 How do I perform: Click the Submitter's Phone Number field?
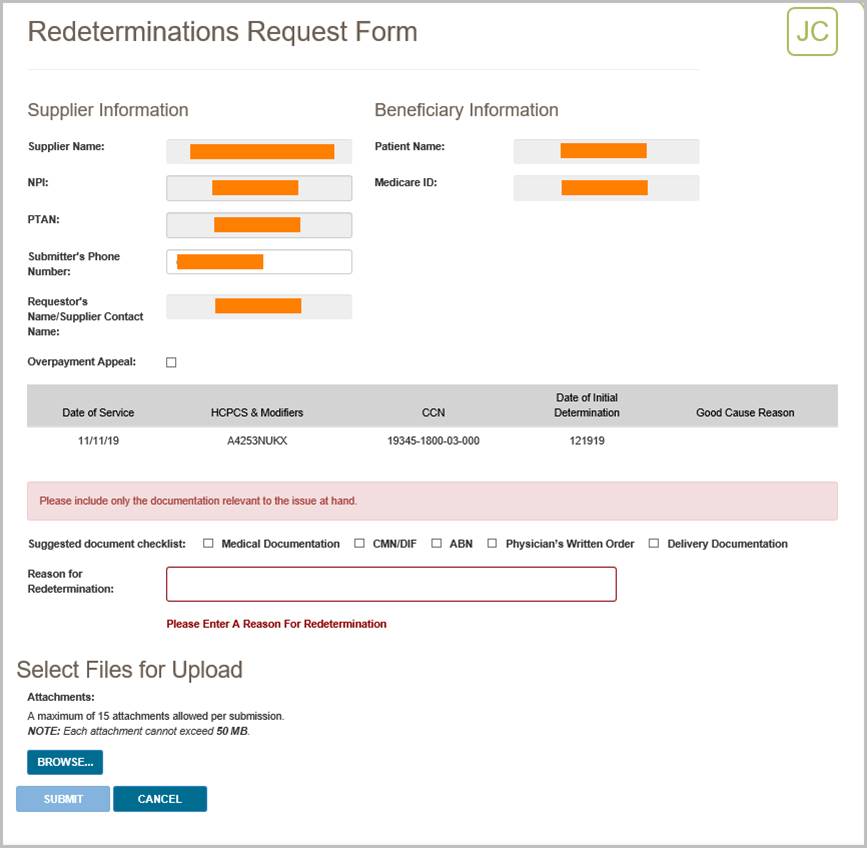click(258, 261)
